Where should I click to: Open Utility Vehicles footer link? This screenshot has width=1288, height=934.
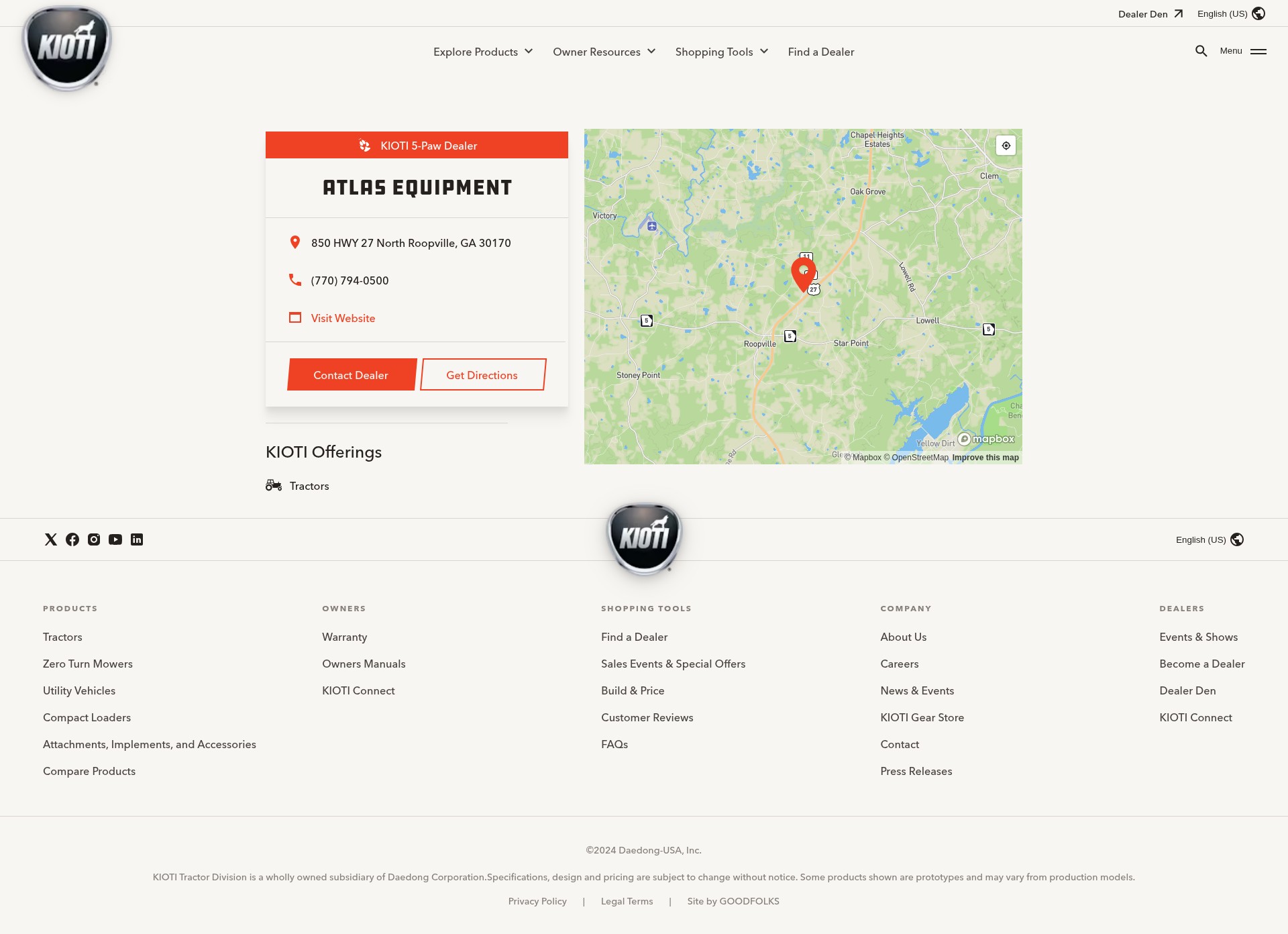[79, 690]
